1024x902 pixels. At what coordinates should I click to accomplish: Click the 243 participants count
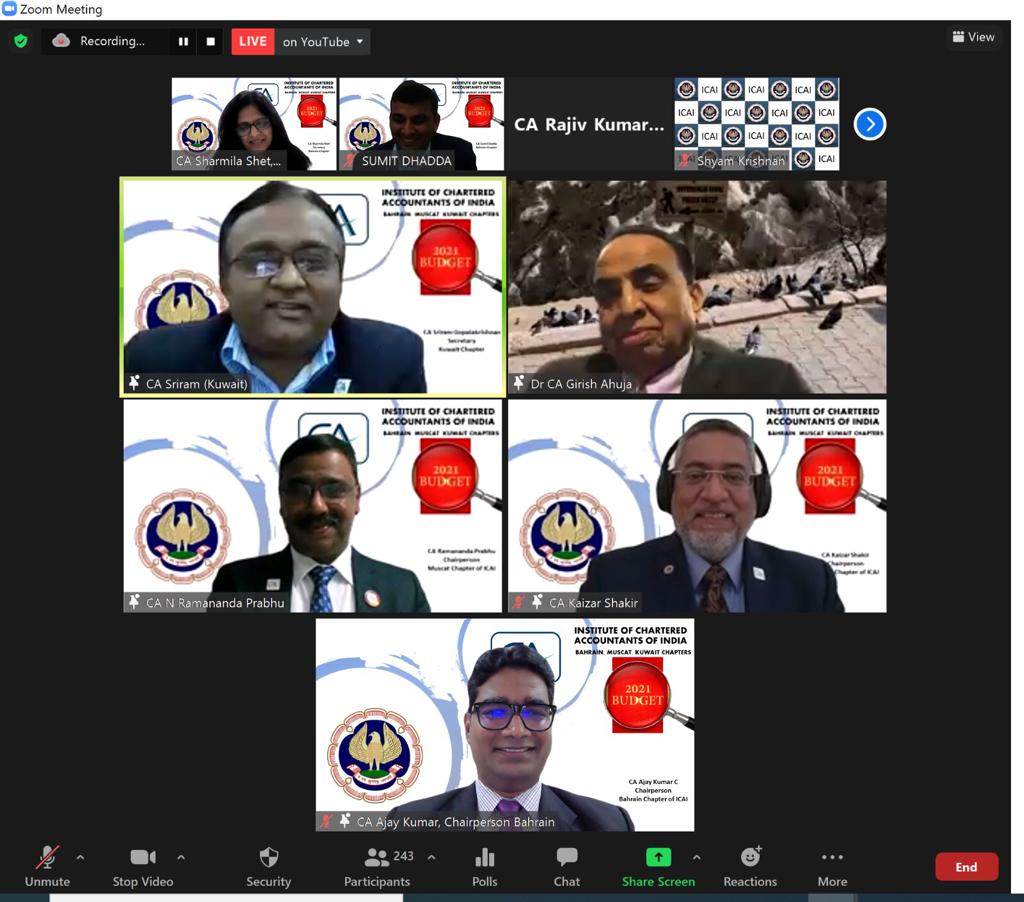[403, 856]
